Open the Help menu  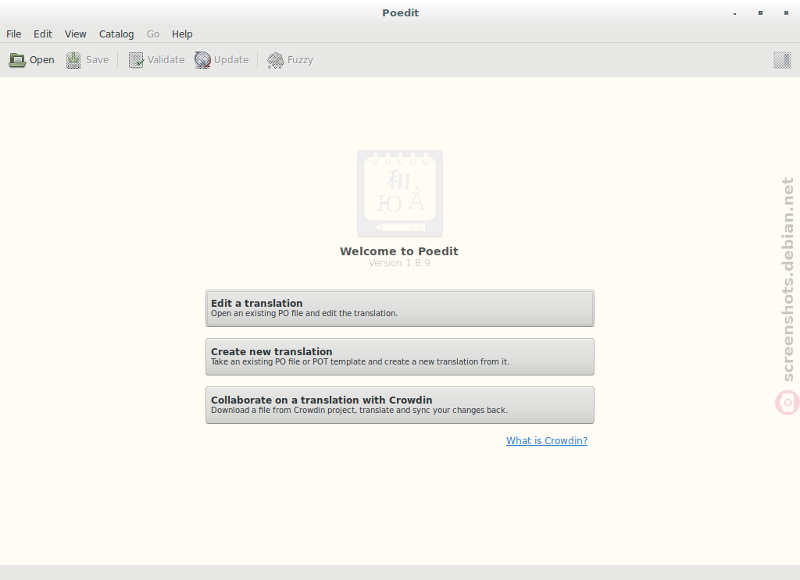[x=182, y=34]
